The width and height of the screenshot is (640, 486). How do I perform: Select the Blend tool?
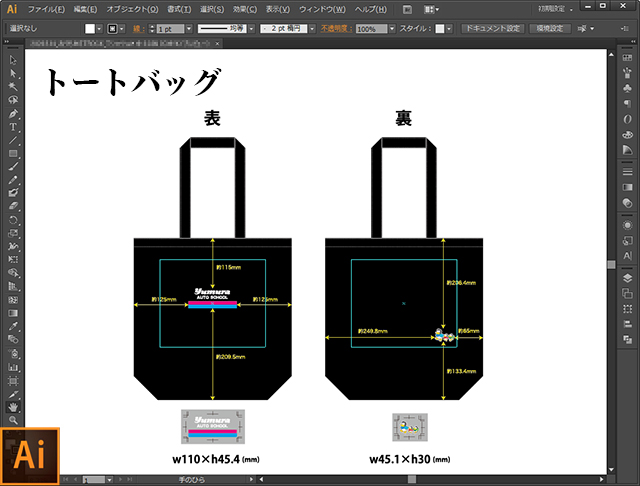pos(13,339)
